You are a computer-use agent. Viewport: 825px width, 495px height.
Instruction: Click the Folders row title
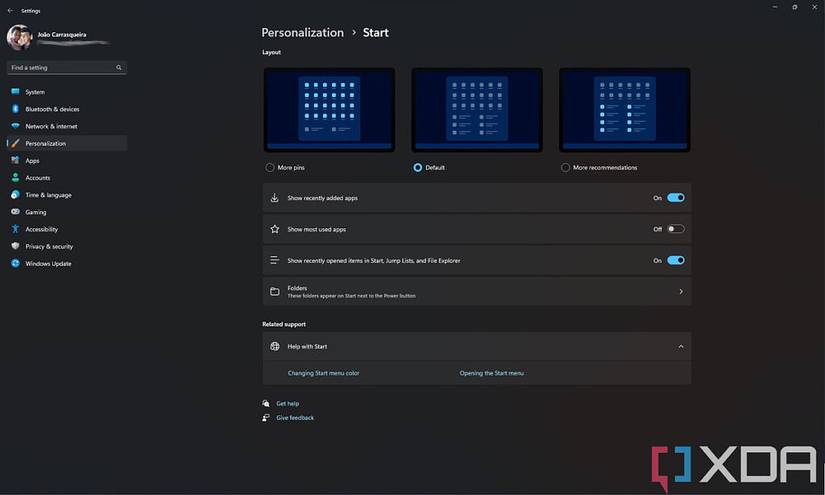297,288
